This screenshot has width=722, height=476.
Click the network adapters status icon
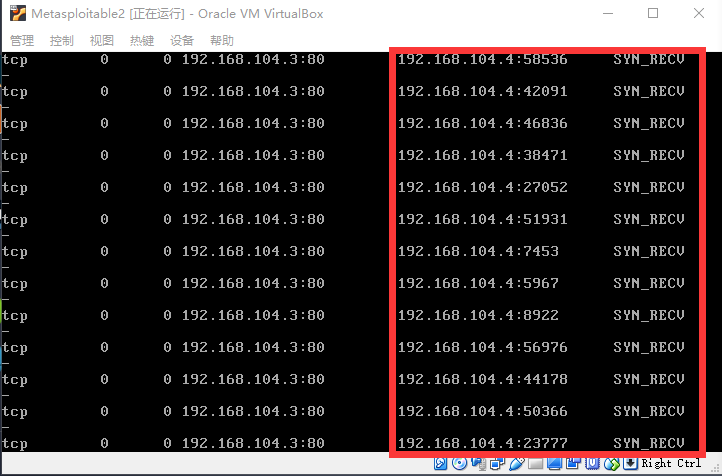498,464
